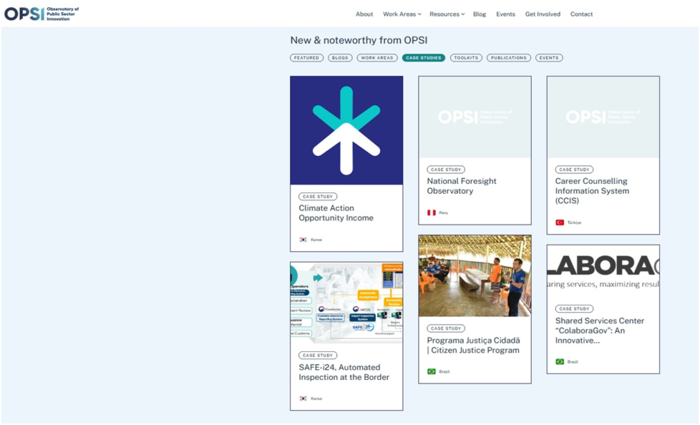The width and height of the screenshot is (700, 425).
Task: Open the Citizen Justice Program photo thumbnail
Action: click(x=474, y=275)
